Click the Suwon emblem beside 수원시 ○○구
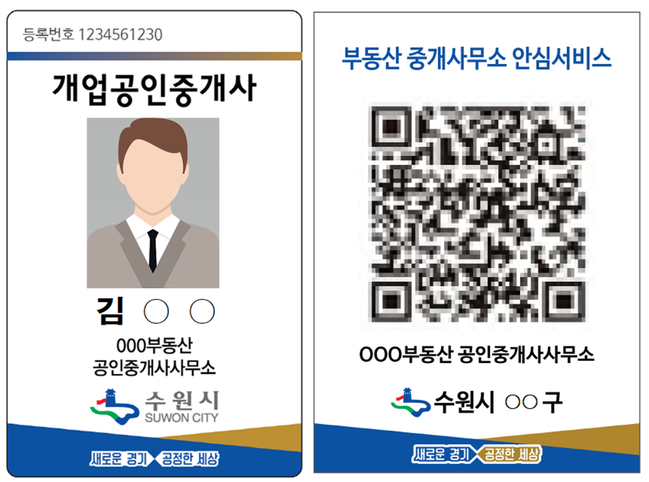The width and height of the screenshot is (649, 482). click(x=410, y=402)
